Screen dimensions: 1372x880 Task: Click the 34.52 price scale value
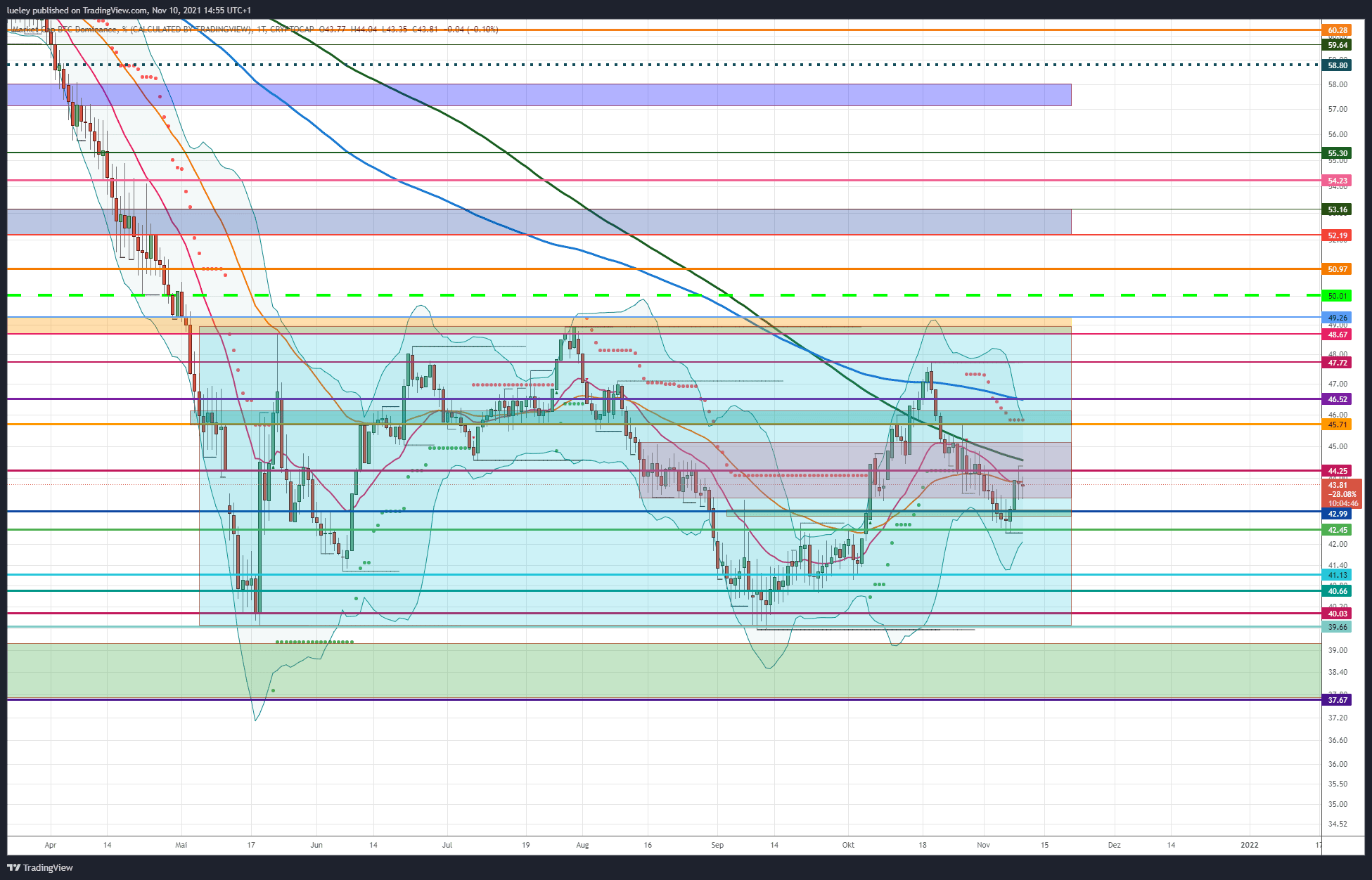1338,824
